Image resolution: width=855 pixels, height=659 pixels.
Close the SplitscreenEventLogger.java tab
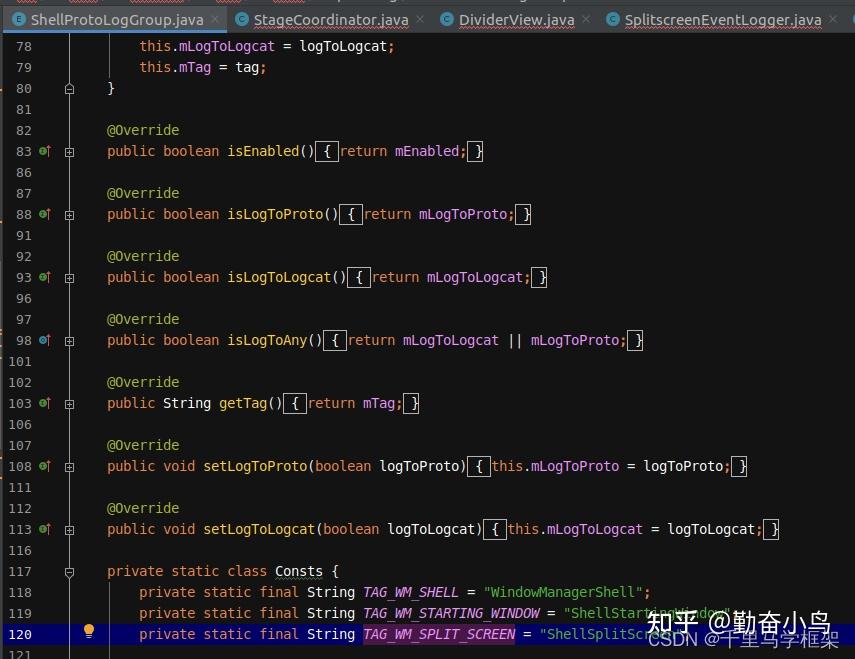[833, 20]
